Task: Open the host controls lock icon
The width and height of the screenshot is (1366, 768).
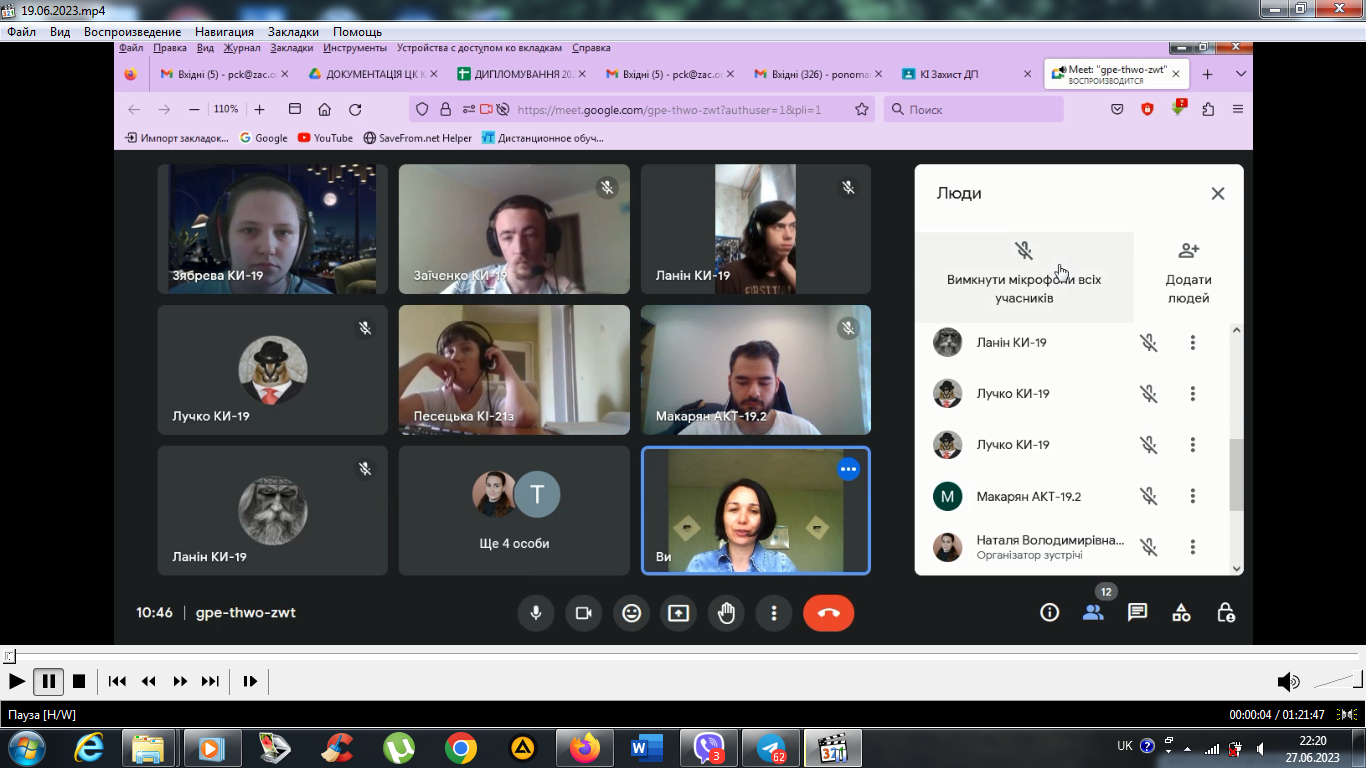Action: click(1225, 613)
